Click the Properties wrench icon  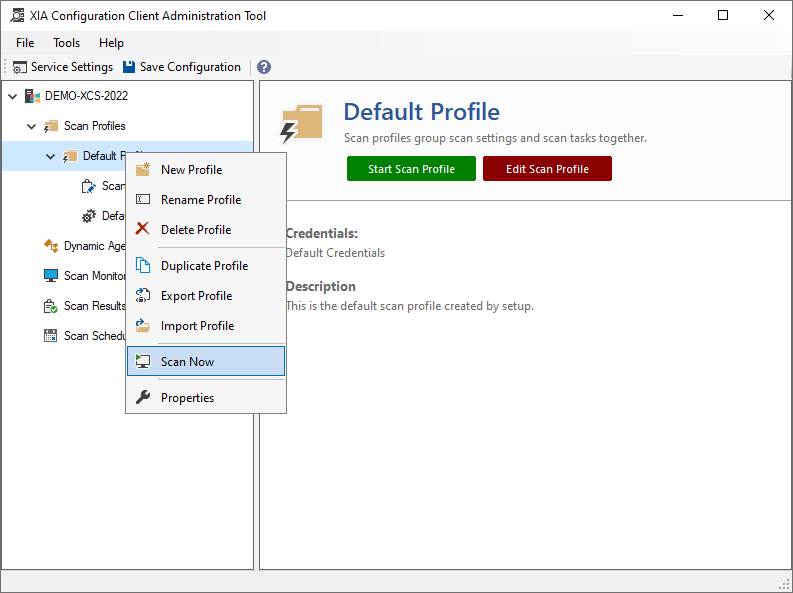143,397
